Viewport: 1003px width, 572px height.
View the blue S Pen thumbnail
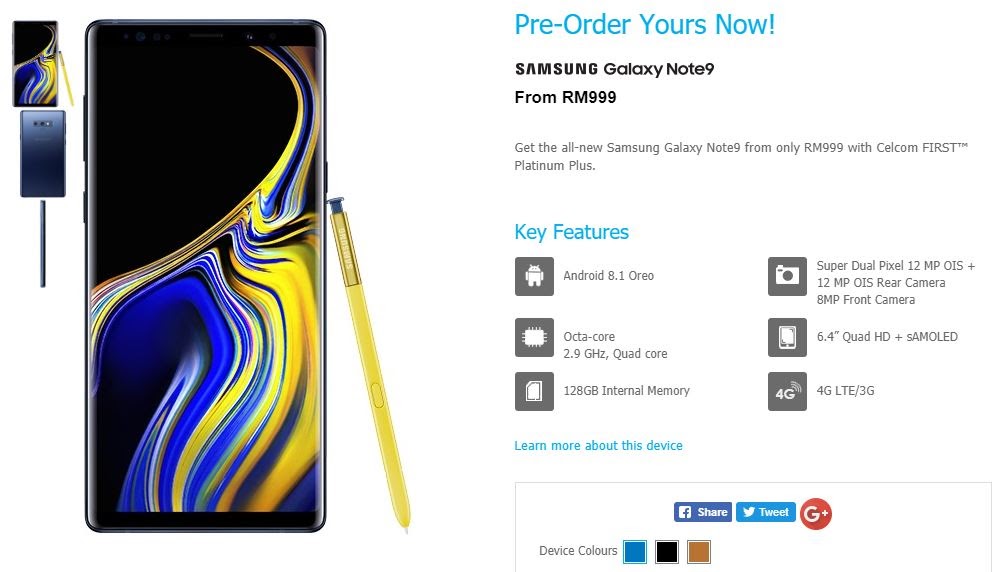pyautogui.click(x=43, y=244)
